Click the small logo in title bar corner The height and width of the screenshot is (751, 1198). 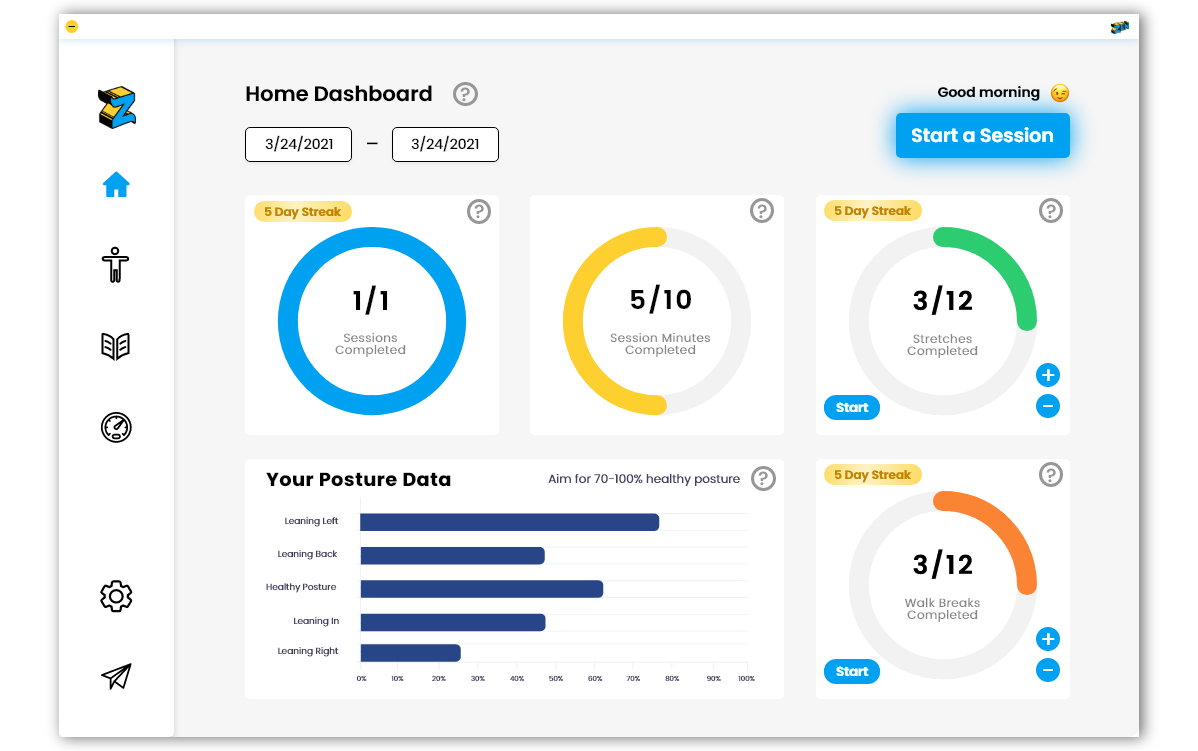click(x=1119, y=28)
